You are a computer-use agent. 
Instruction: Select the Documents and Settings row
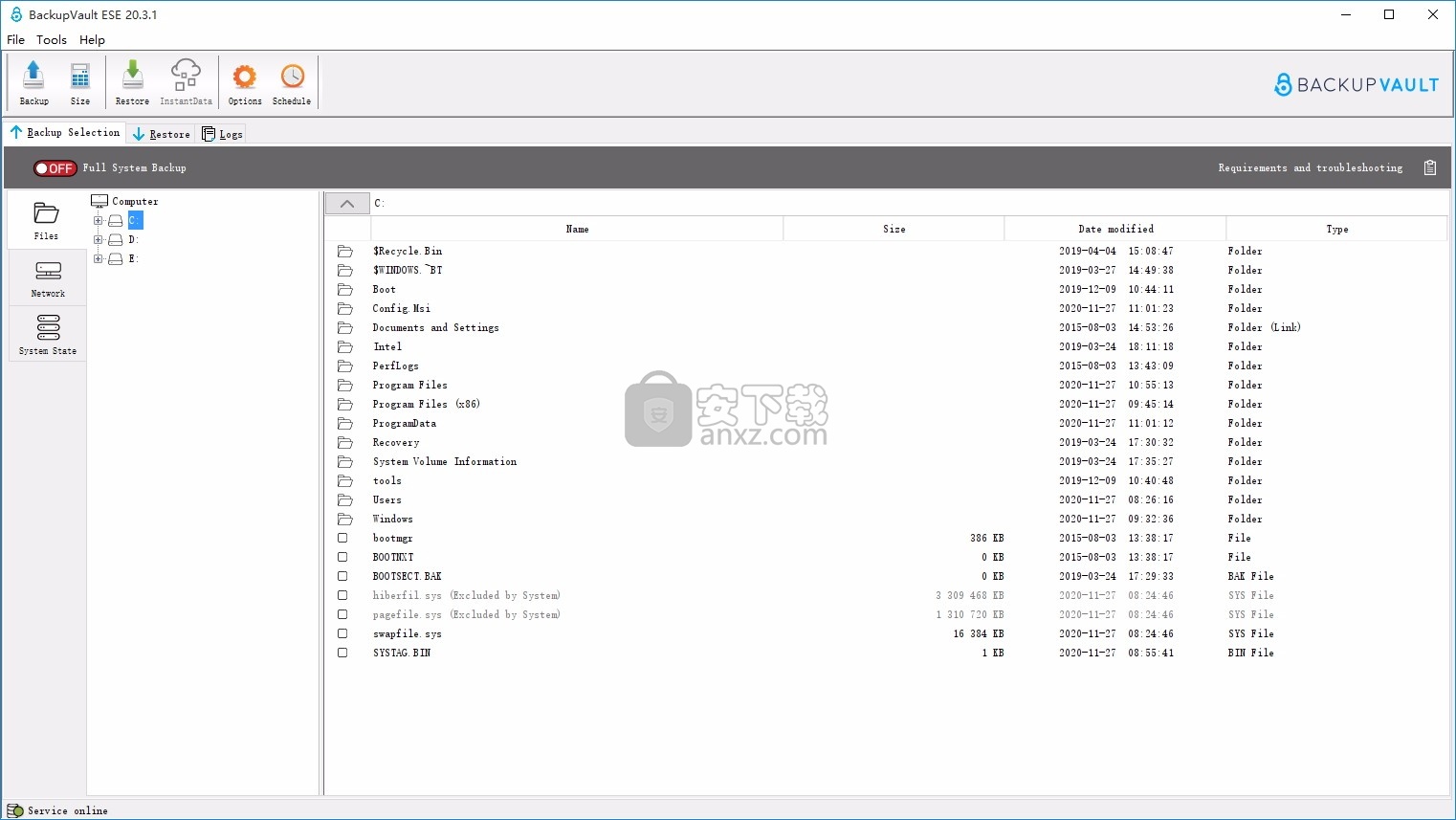[886, 328]
